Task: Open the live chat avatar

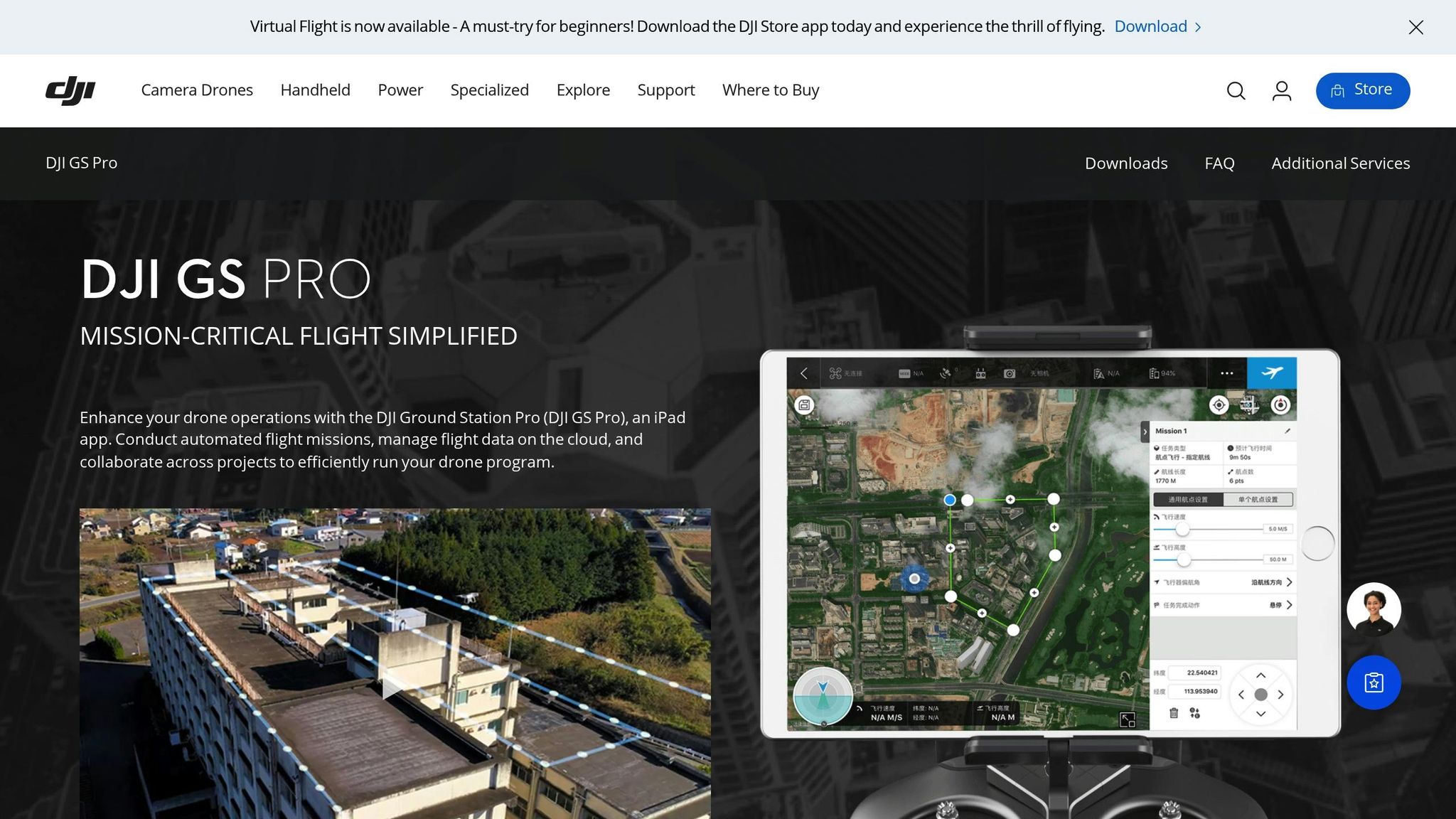Action: pos(1374,609)
